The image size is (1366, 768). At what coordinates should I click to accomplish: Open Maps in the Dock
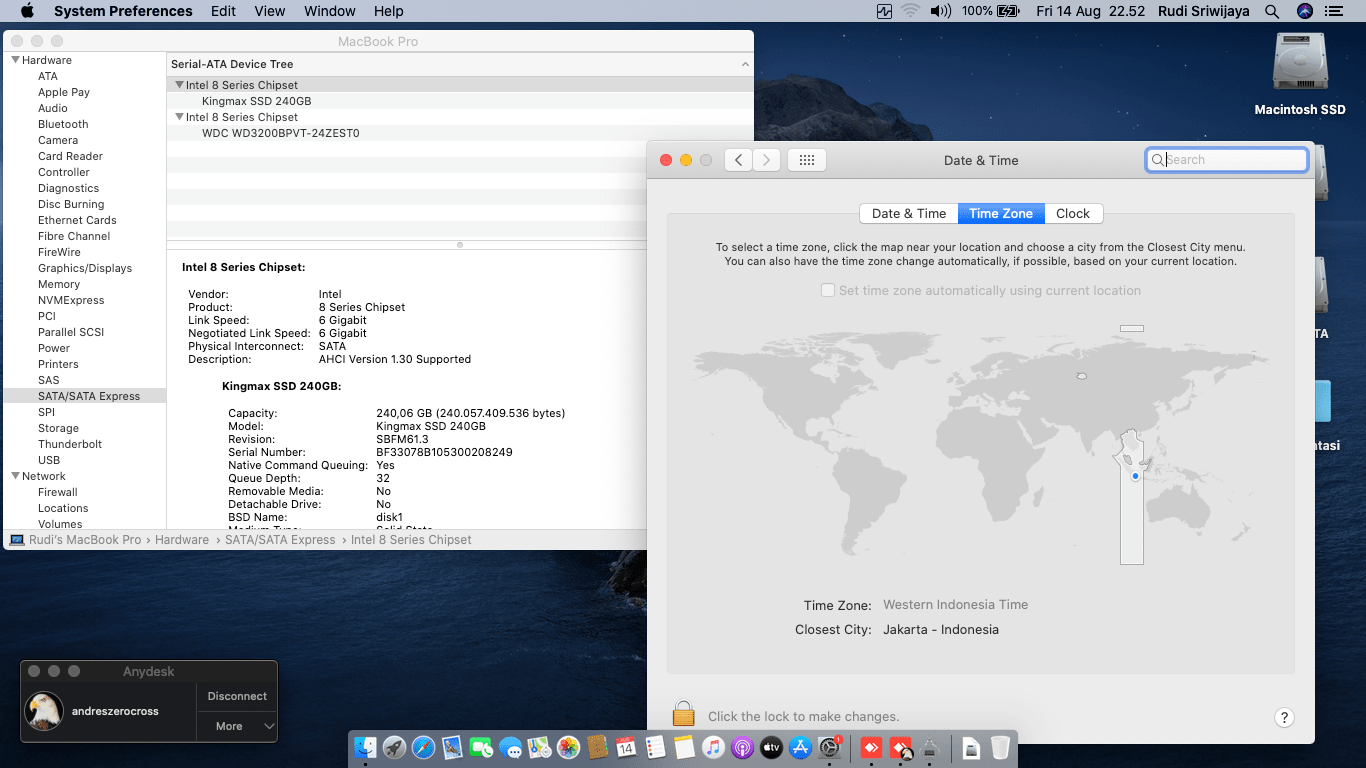click(540, 747)
